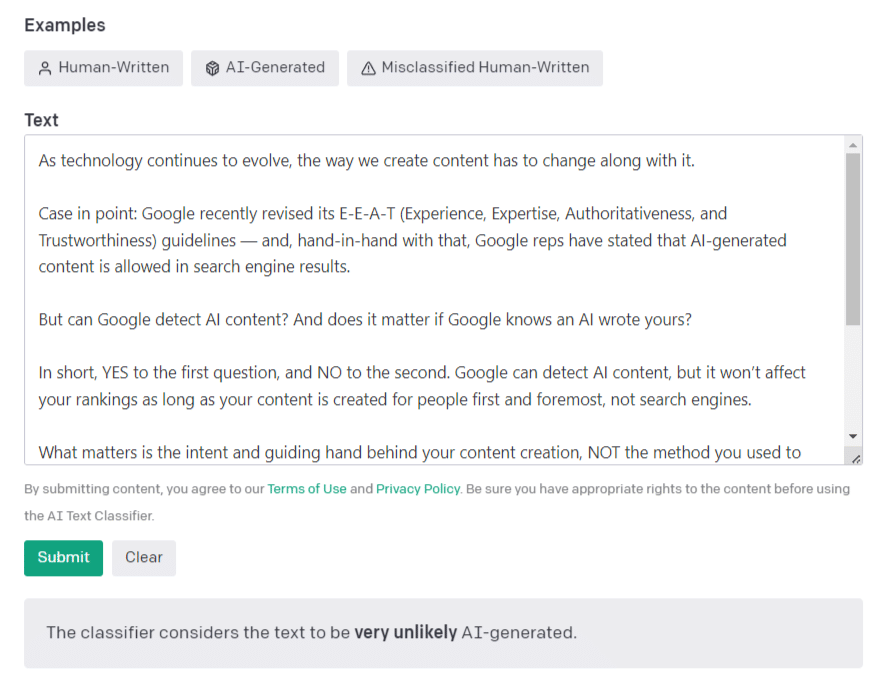Click the classifier result message box
888x685 pixels.
coord(443,633)
